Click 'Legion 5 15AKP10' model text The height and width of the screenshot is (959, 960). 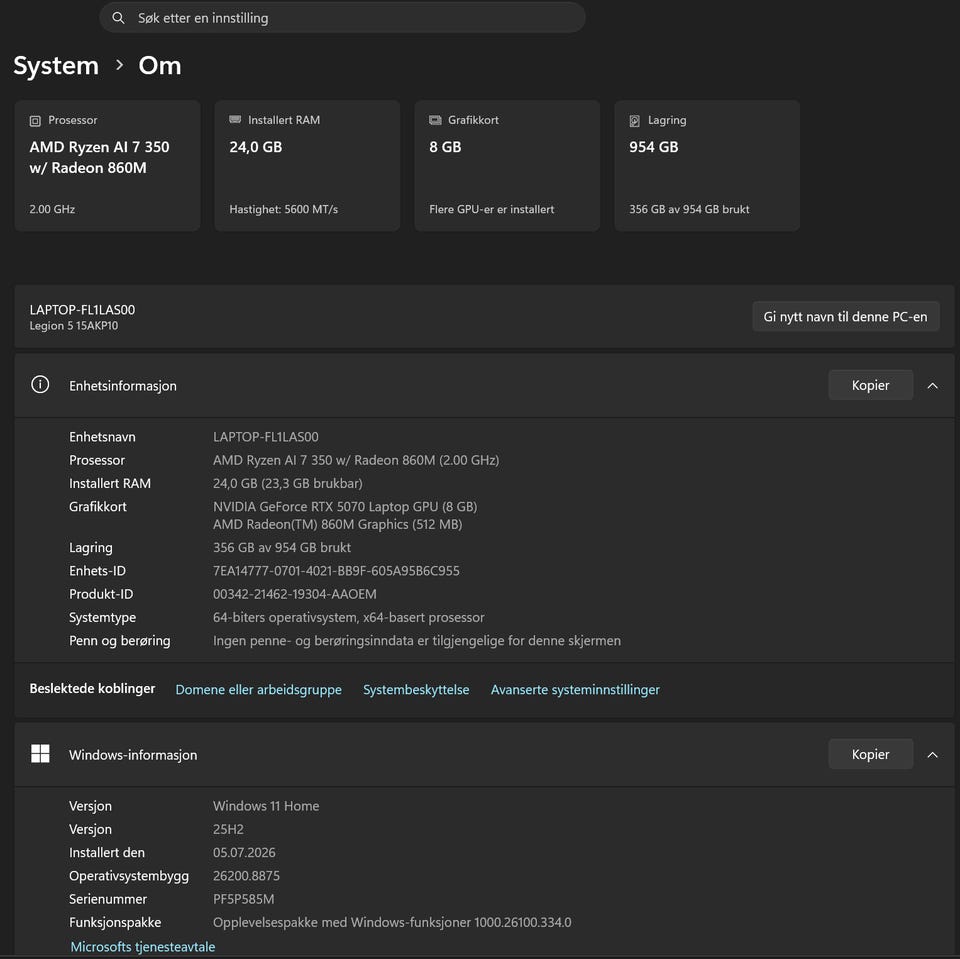[x=74, y=326]
